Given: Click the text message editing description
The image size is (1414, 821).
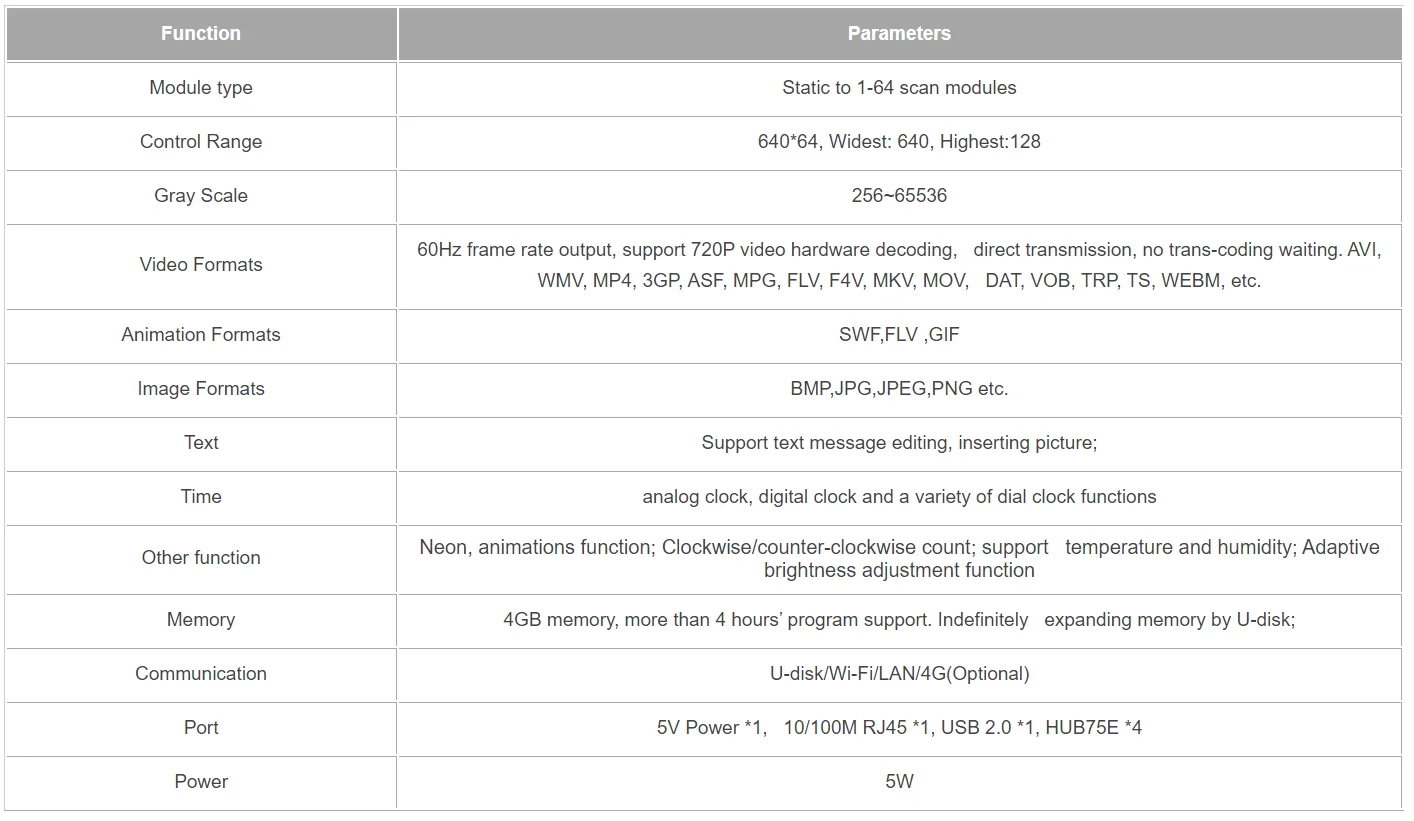Looking at the screenshot, I should tap(899, 443).
